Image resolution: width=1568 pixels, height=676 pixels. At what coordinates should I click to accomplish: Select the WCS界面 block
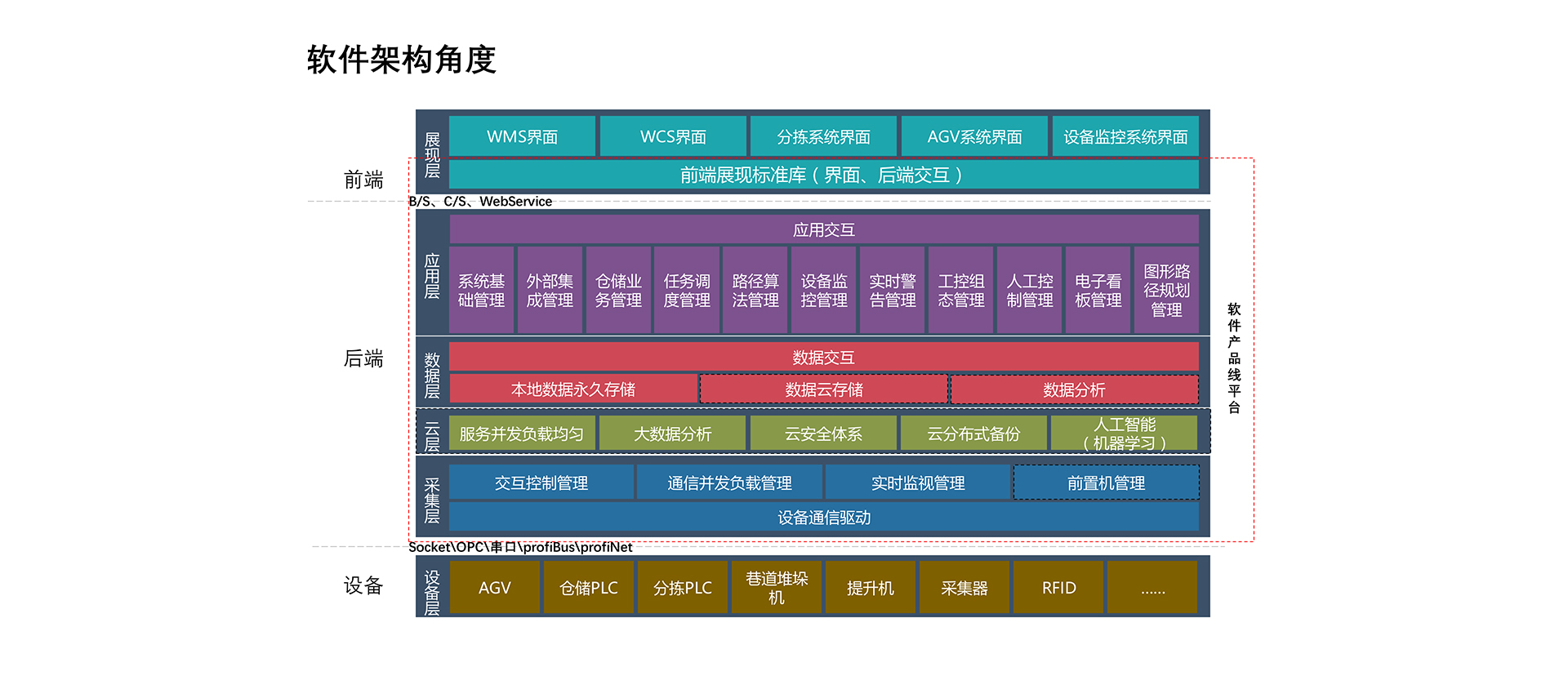(673, 136)
